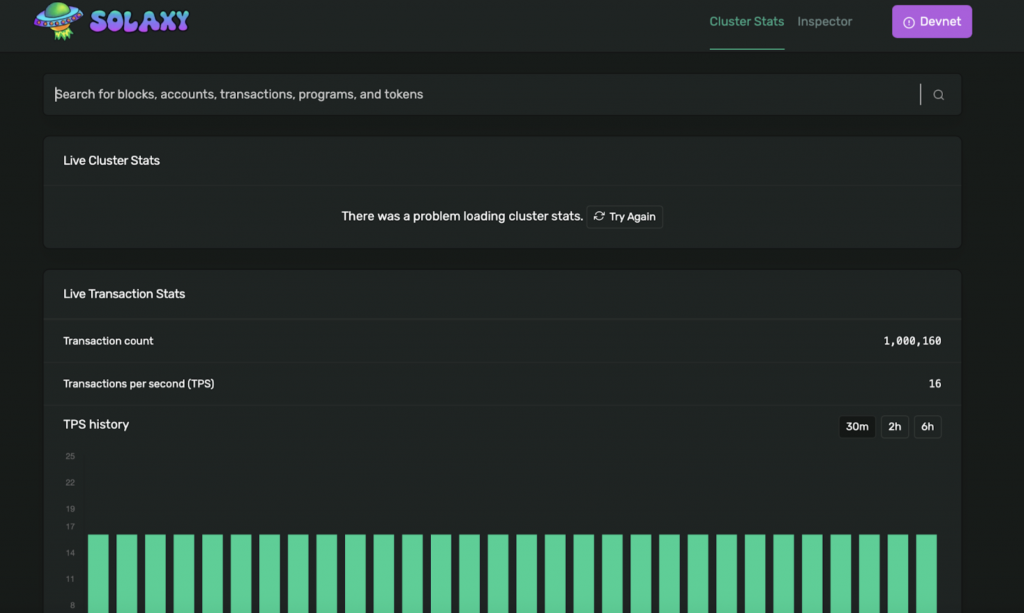
Task: Click the magnifier search icon
Action: (x=938, y=95)
